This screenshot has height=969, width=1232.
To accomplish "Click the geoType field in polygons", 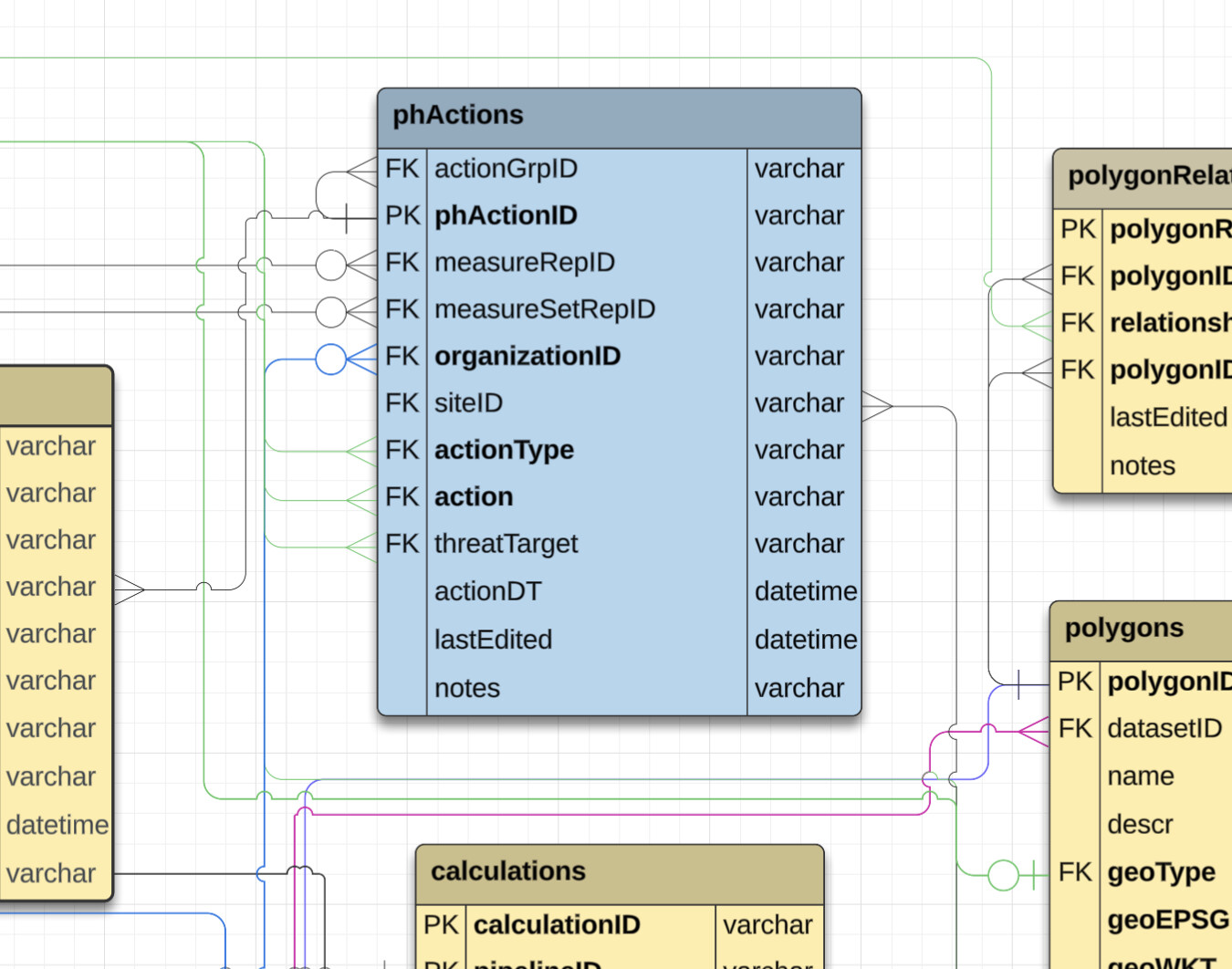I will pyautogui.click(x=1161, y=872).
